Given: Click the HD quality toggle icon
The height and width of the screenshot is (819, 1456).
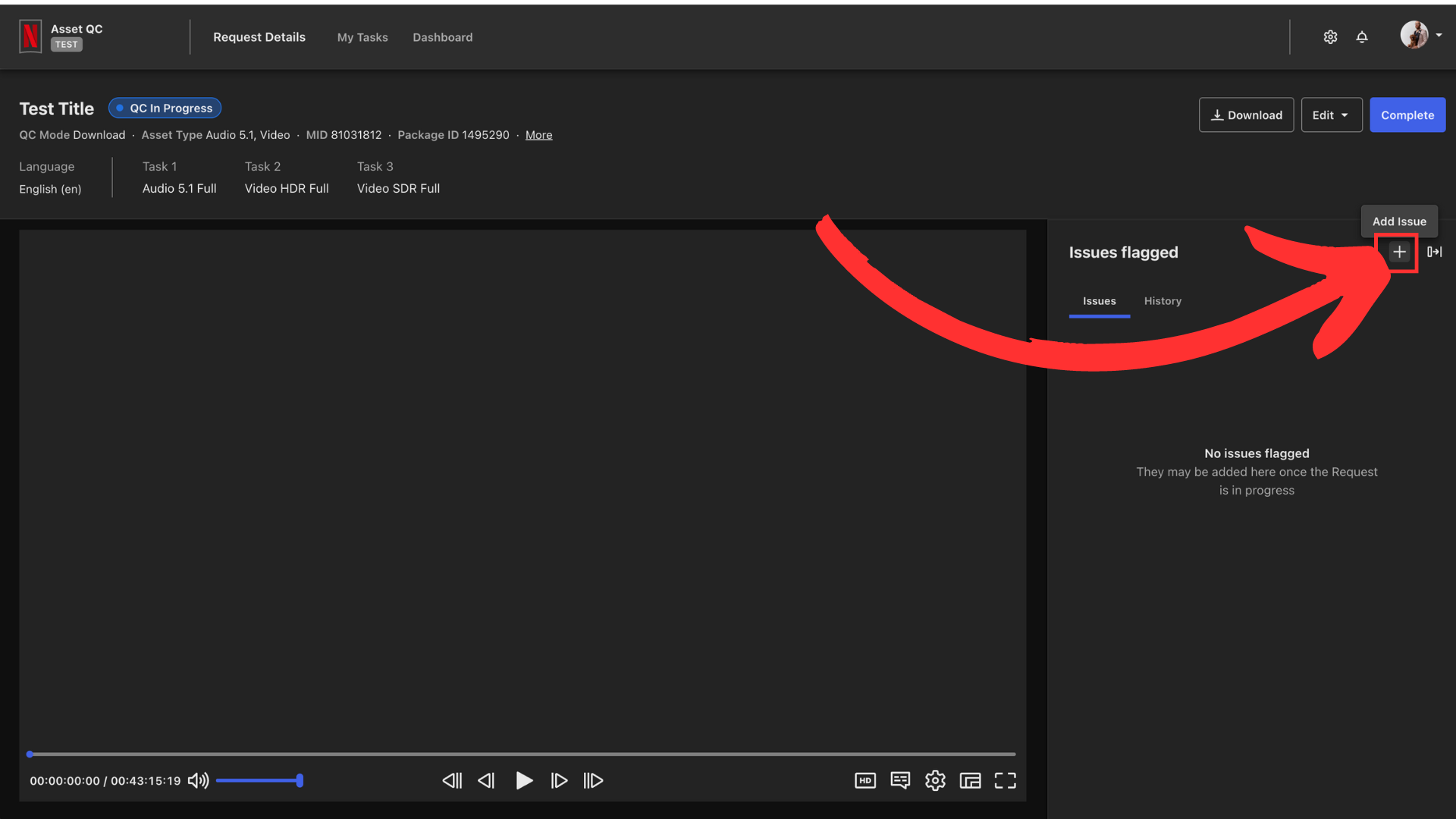Looking at the screenshot, I should point(864,780).
